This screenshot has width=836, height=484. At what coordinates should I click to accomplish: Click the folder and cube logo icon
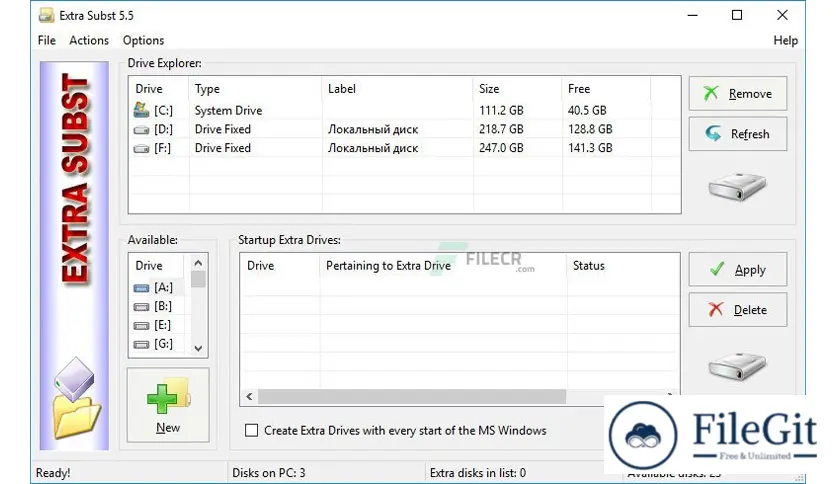point(77,398)
